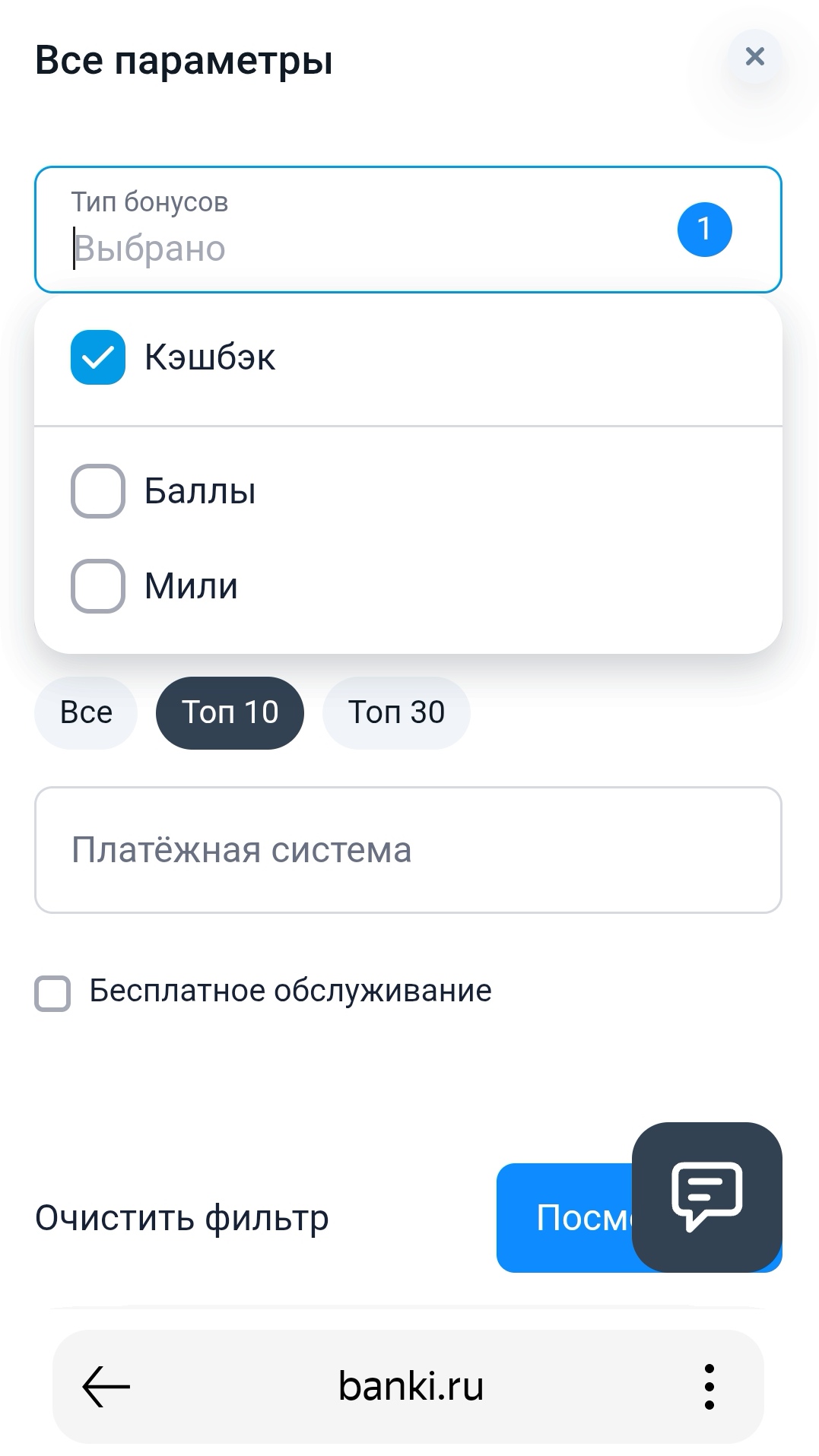
Task: Tap the browser back arrow
Action: click(x=103, y=1385)
